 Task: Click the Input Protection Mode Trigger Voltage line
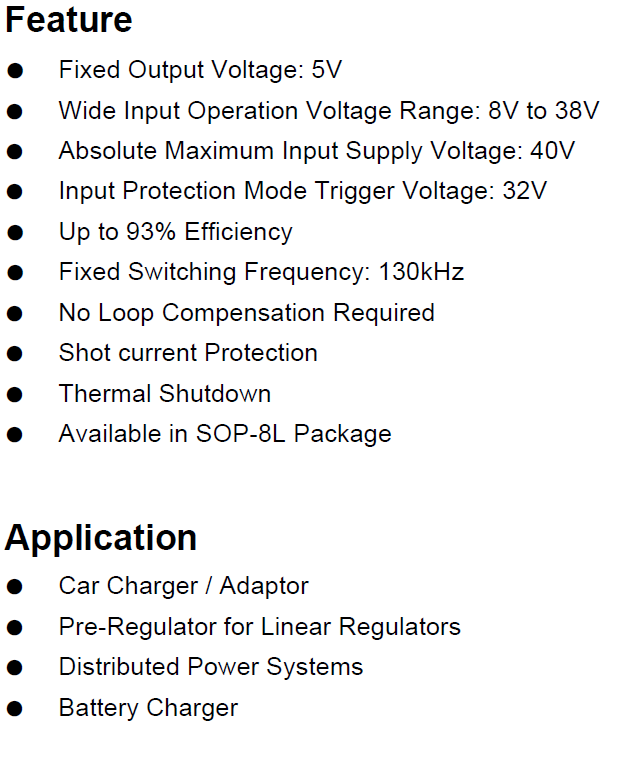pyautogui.click(x=303, y=192)
